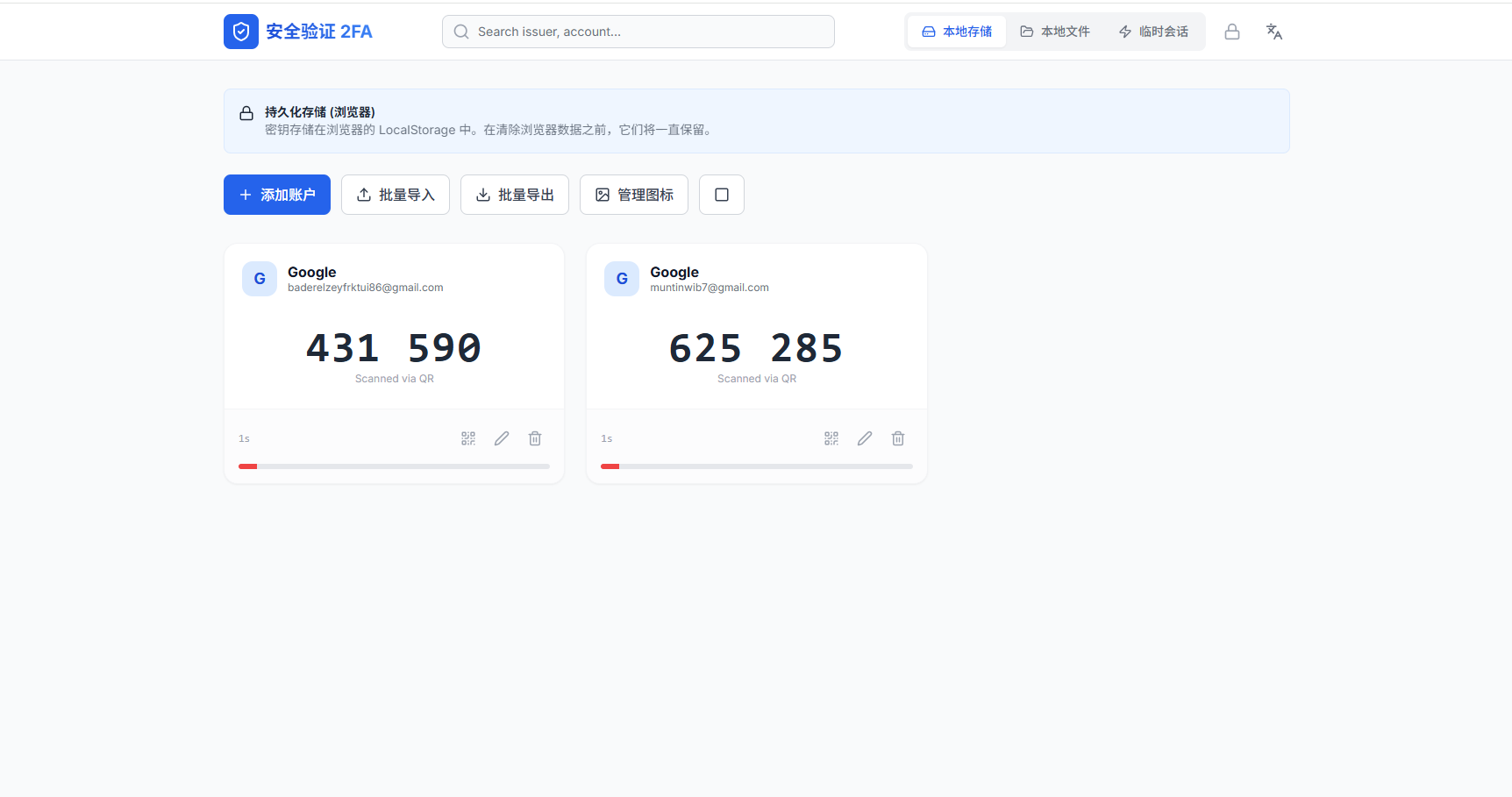Click the persistent storage notice banner

coord(756,120)
